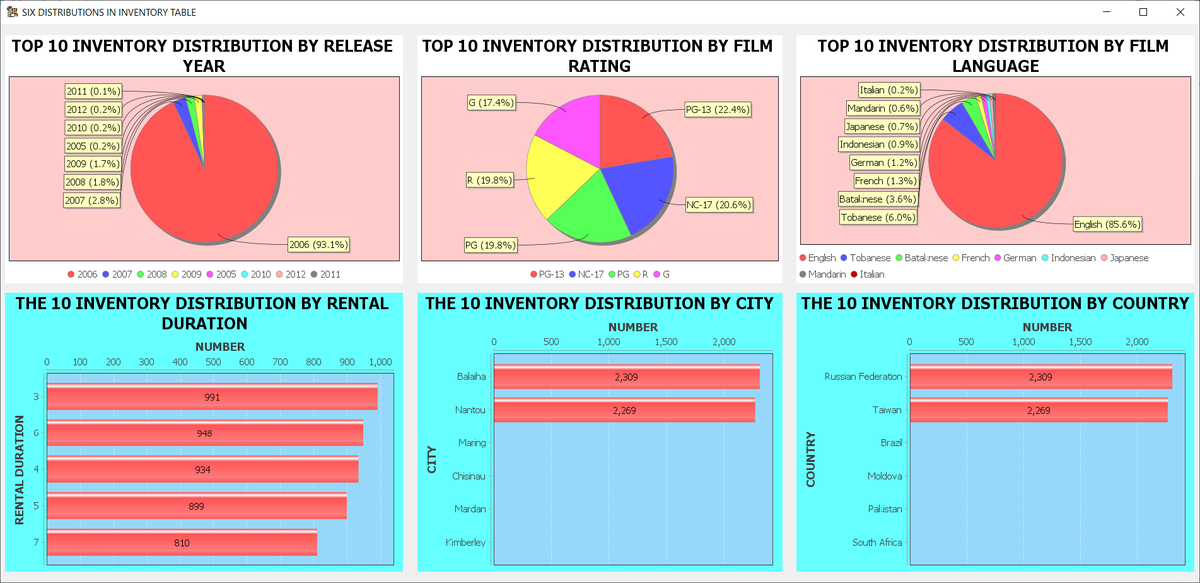Click the 'Italian (0.2%)' pie label
This screenshot has width=1200, height=583.
click(889, 90)
